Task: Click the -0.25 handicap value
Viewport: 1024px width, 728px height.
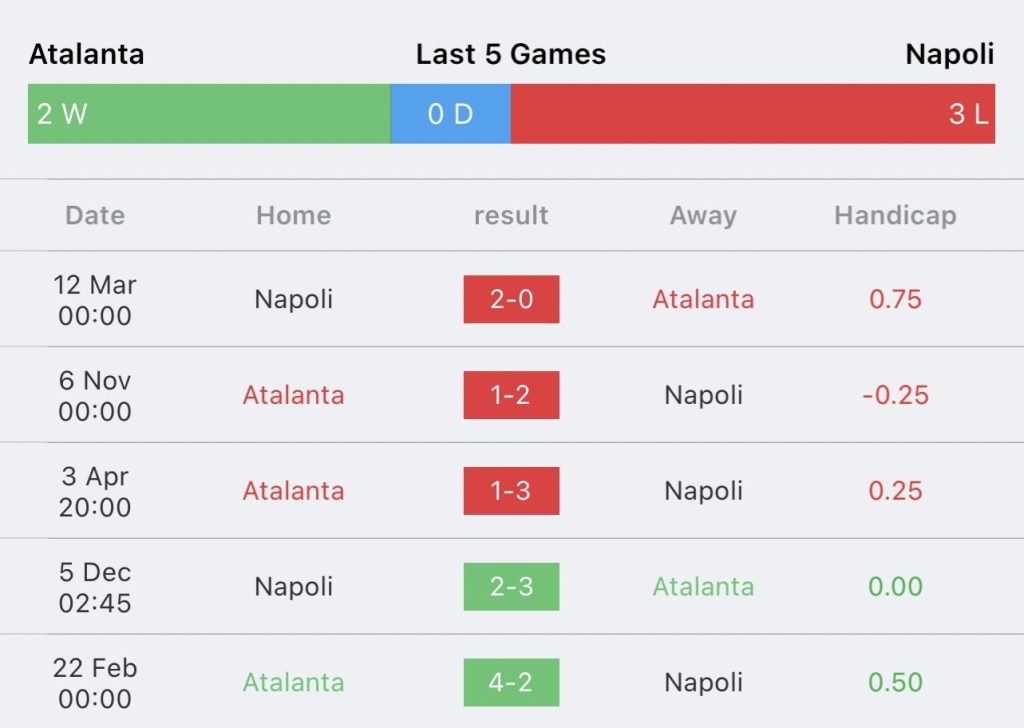Action: coord(895,395)
